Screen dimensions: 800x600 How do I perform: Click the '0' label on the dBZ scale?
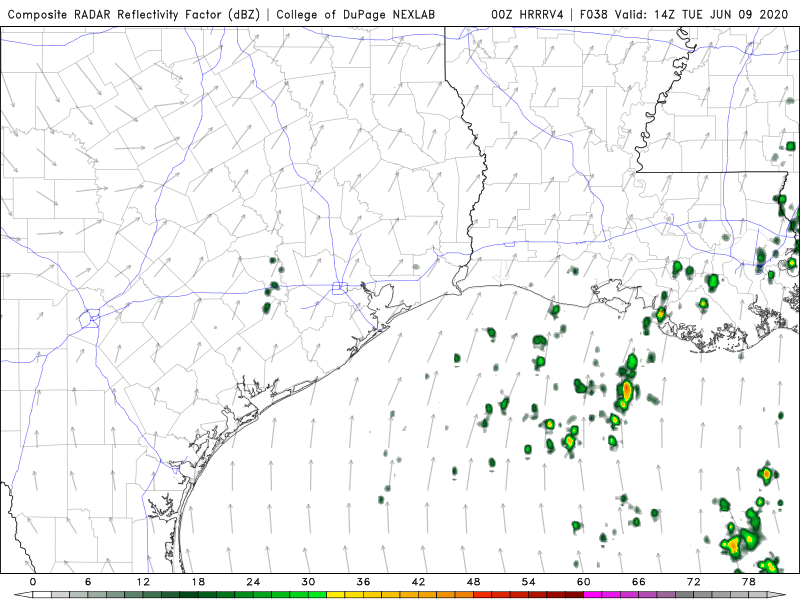tap(33, 582)
